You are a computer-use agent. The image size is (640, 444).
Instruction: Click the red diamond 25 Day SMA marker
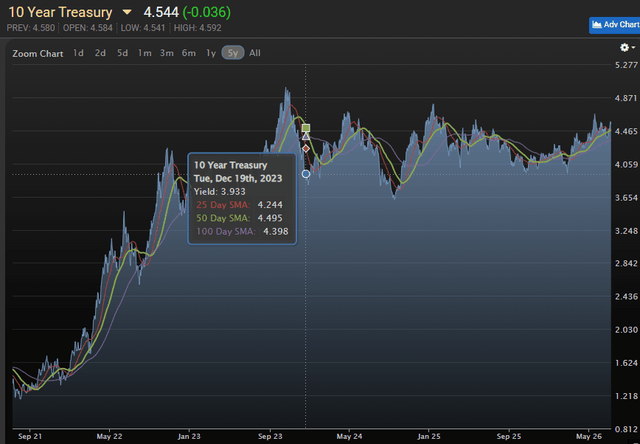tap(306, 149)
